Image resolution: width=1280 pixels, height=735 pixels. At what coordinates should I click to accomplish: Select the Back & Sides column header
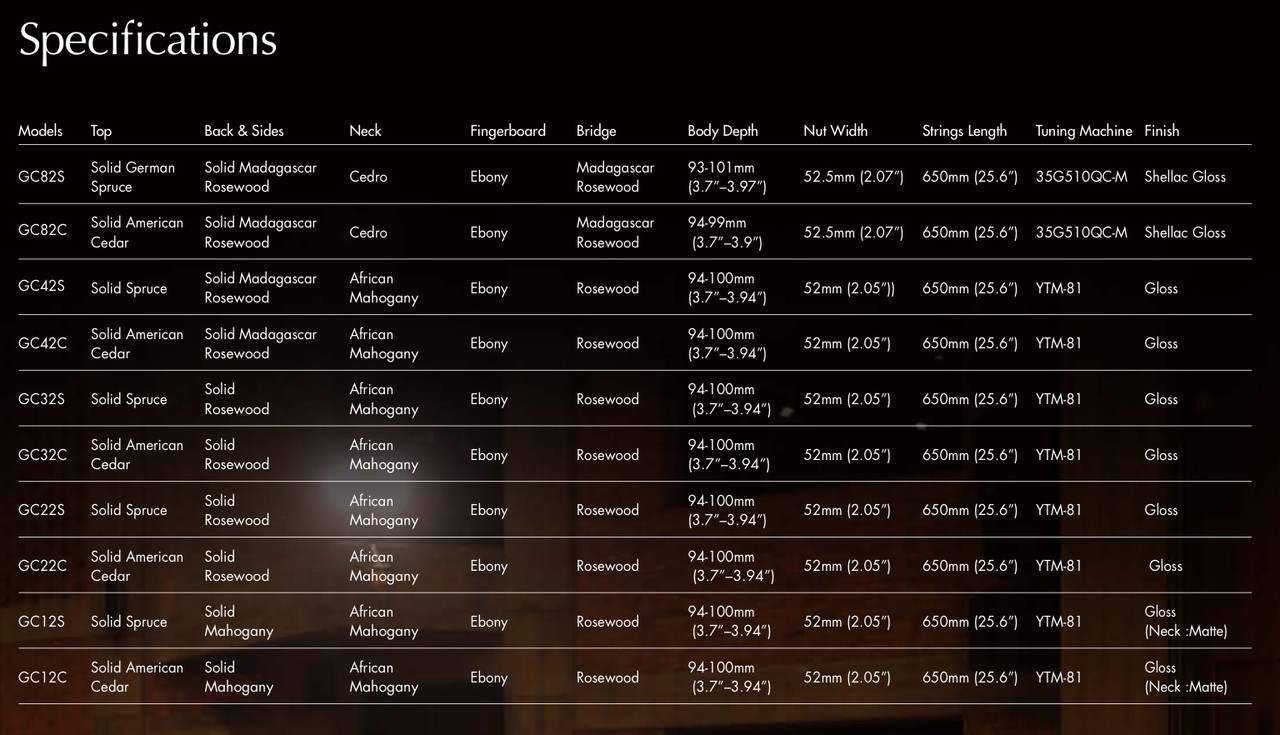[x=244, y=131]
